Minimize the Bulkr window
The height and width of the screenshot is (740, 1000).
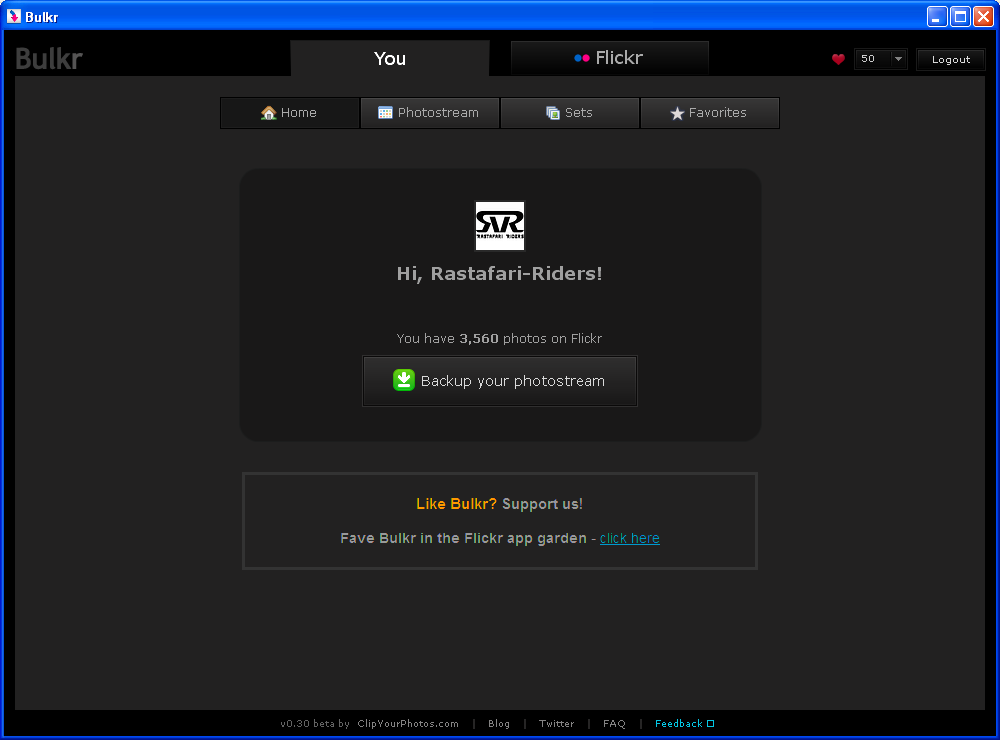point(937,17)
